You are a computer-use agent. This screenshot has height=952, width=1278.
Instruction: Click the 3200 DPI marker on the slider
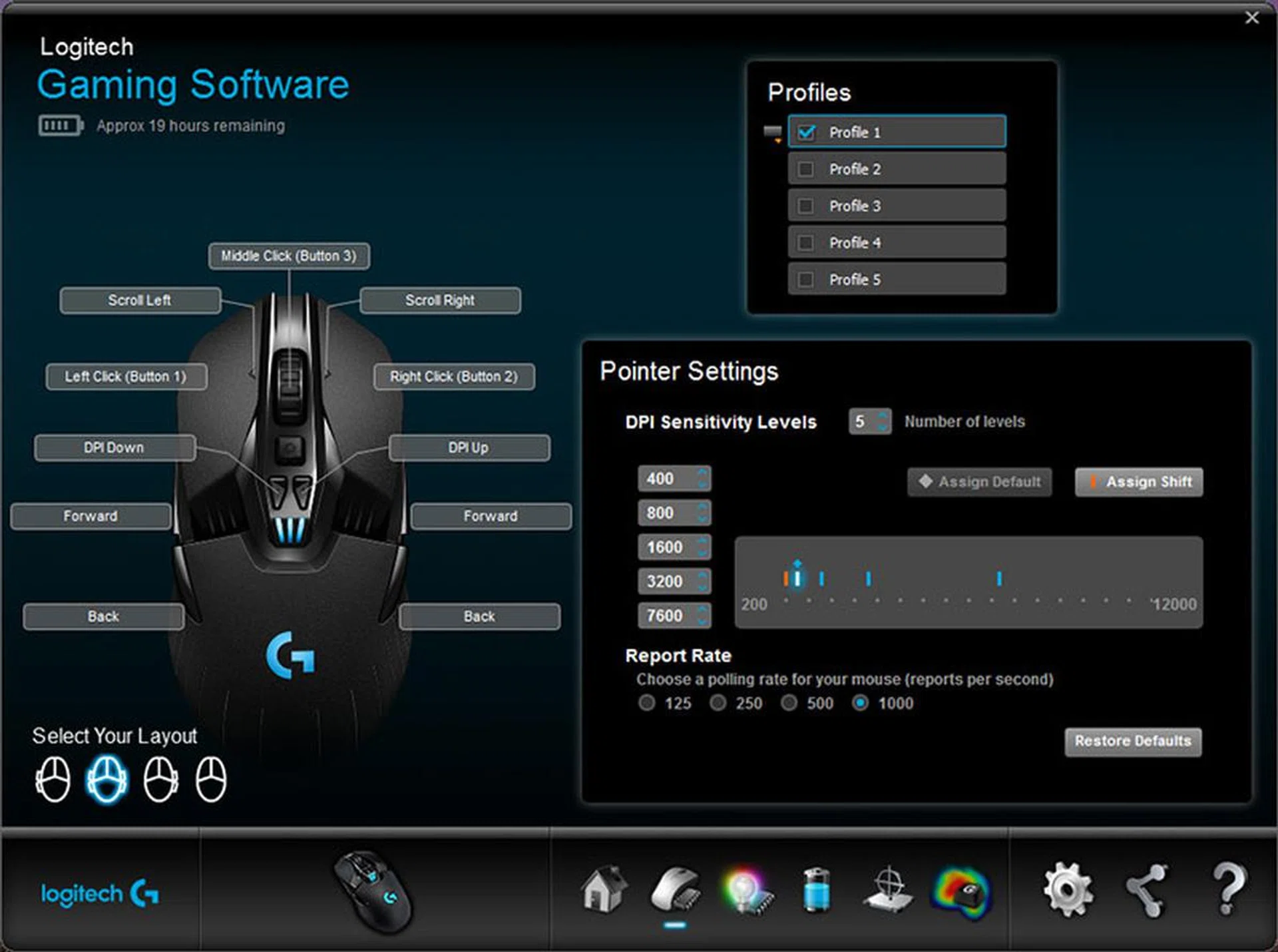868,579
